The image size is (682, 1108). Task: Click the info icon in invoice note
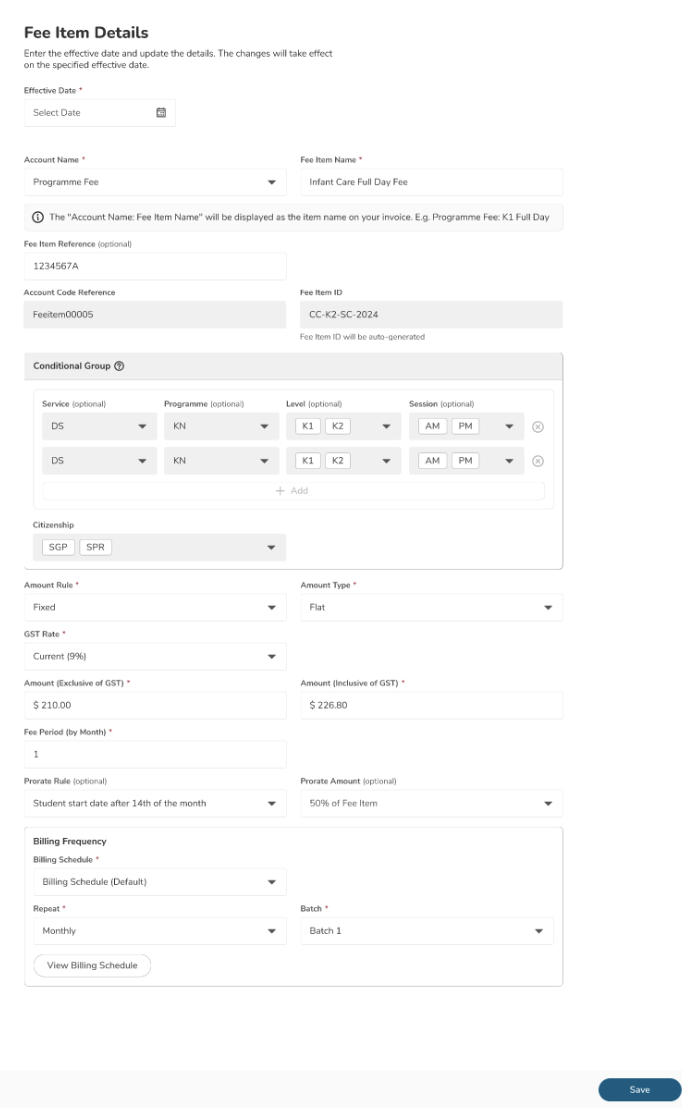click(38, 217)
